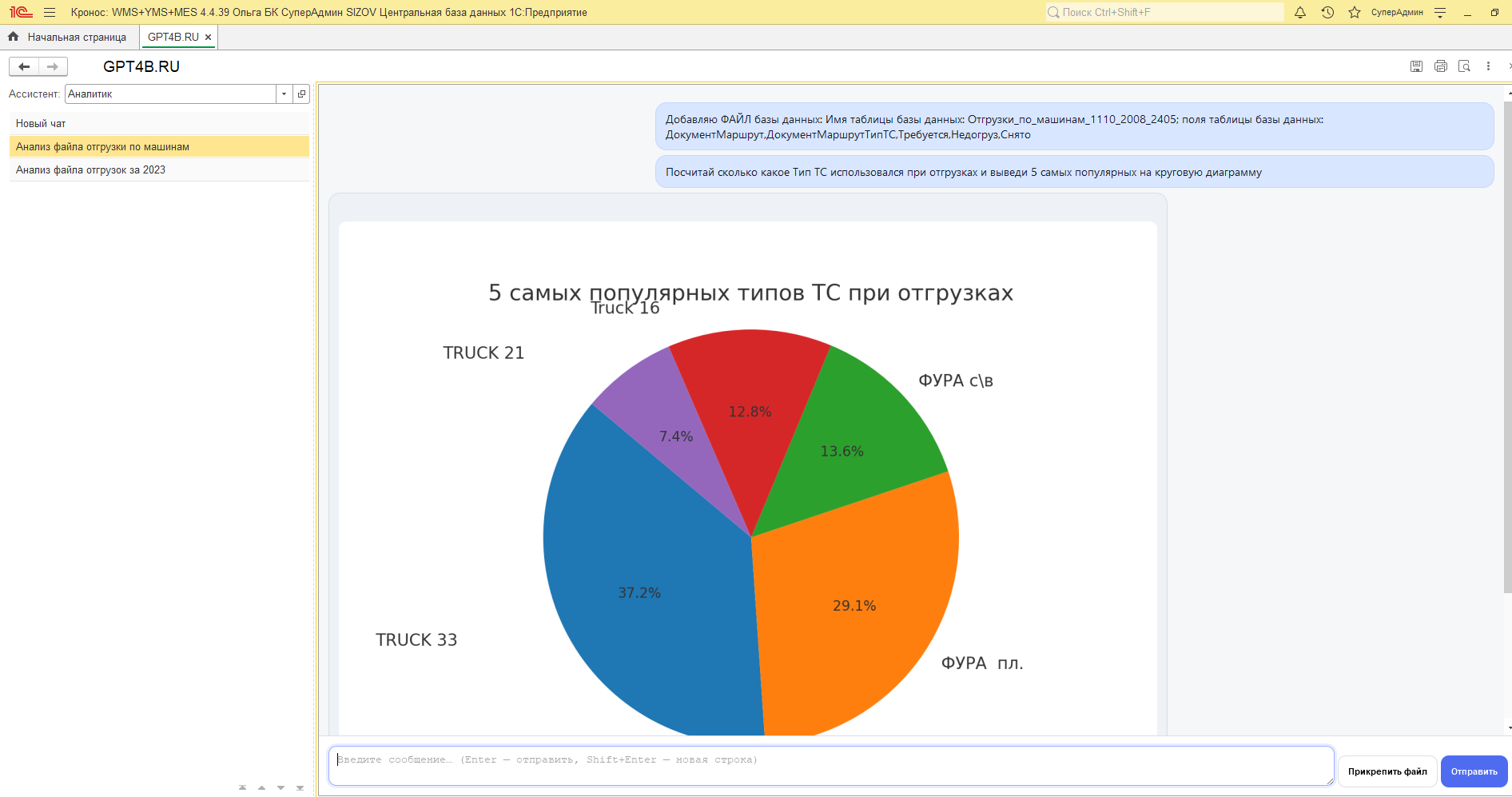The height and width of the screenshot is (797, 1512).
Task: Open favorites via the star icon
Action: [x=1354, y=12]
